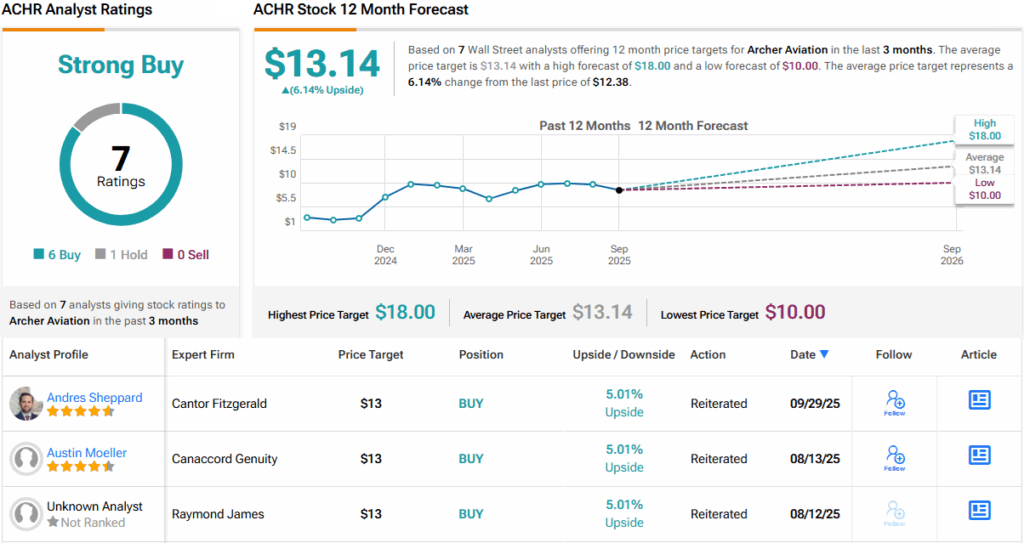
Task: Click the 7 Ratings donut chart
Action: tap(120, 166)
